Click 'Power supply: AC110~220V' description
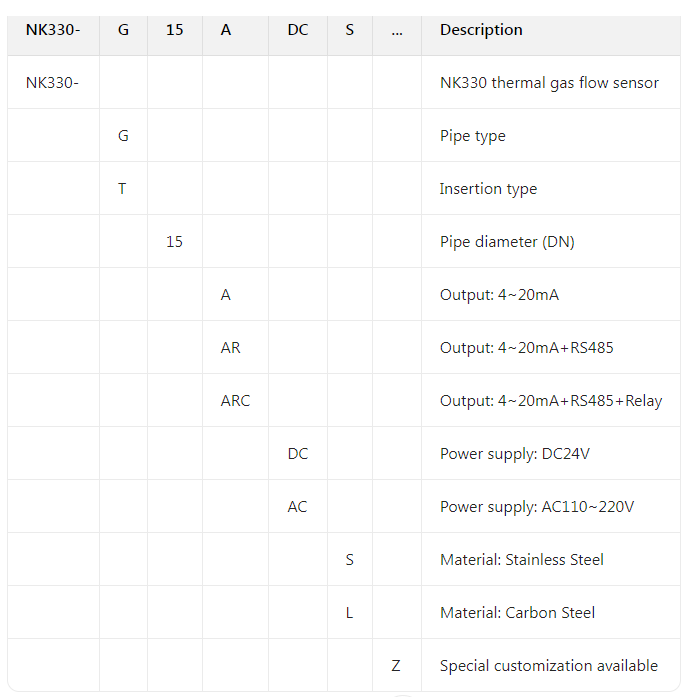Screen dimensions: 700x697 (537, 507)
